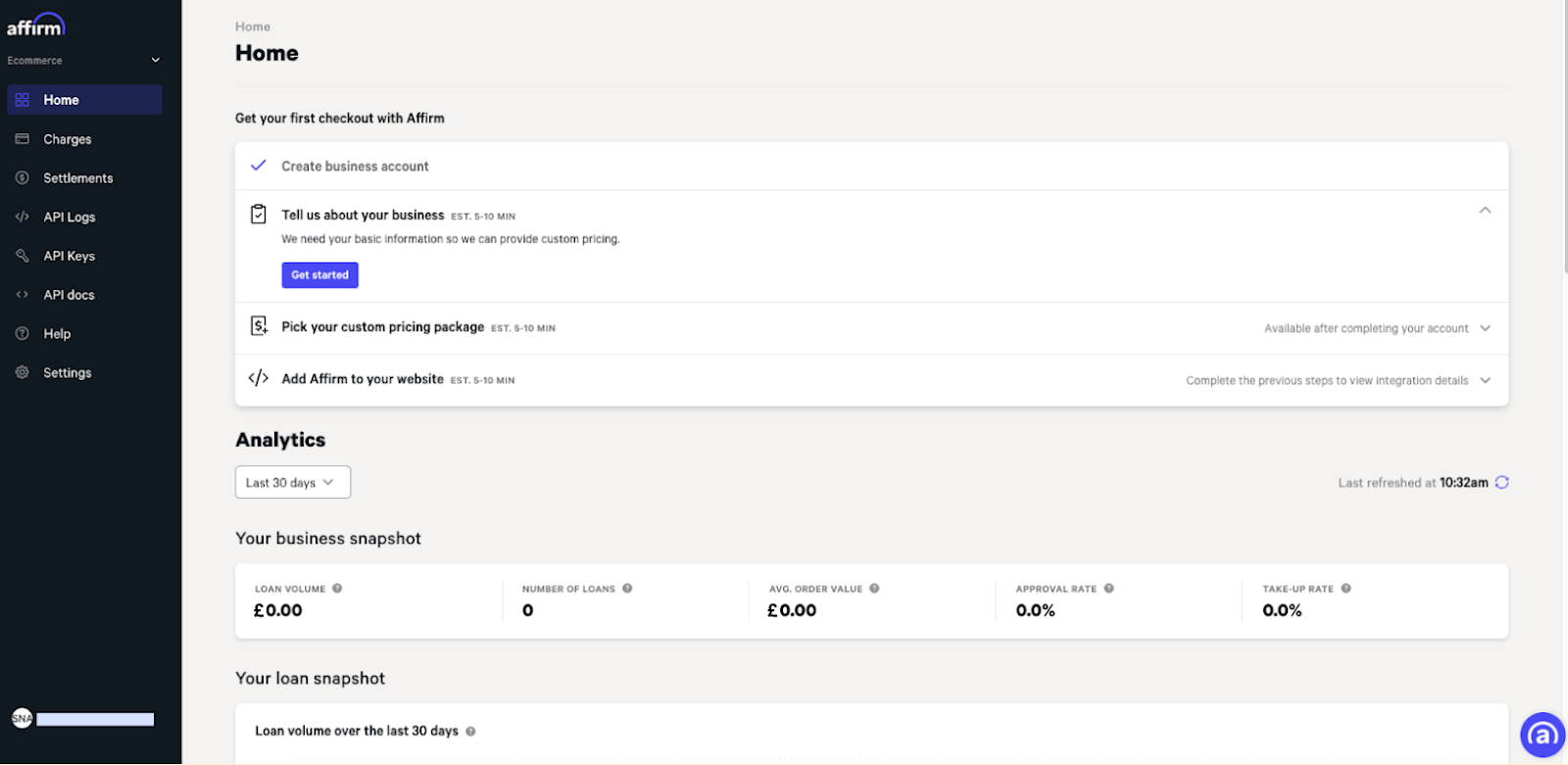Click the clipboard icon beside Tell us about your business
The image size is (1568, 765).
pos(259,214)
